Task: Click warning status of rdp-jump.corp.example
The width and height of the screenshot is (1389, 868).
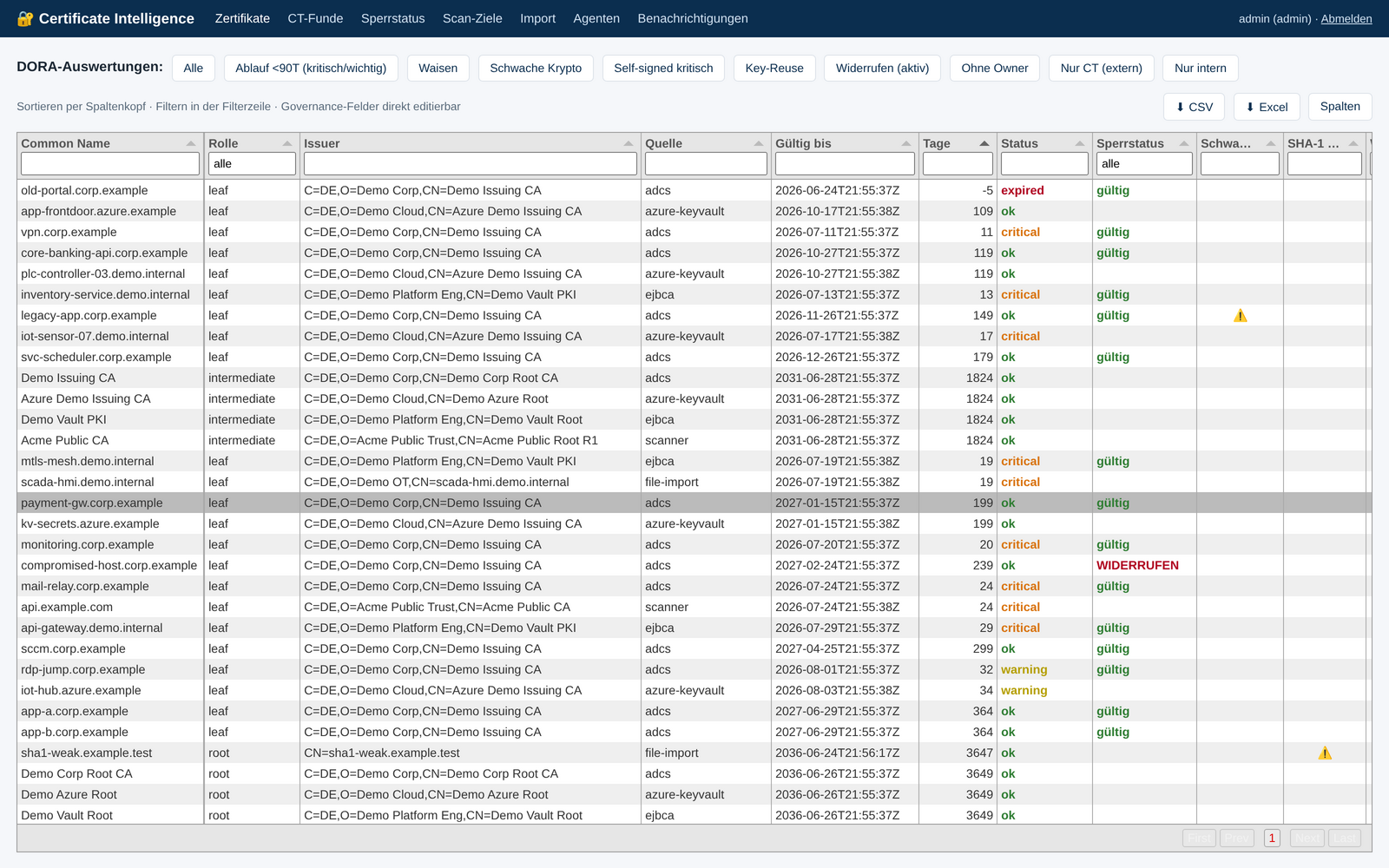Action: pos(1024,669)
